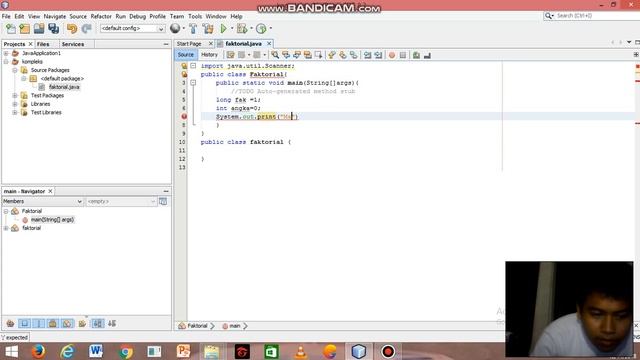
Task: Toggle Show Inner Classes in Navigator
Action: coord(67,324)
